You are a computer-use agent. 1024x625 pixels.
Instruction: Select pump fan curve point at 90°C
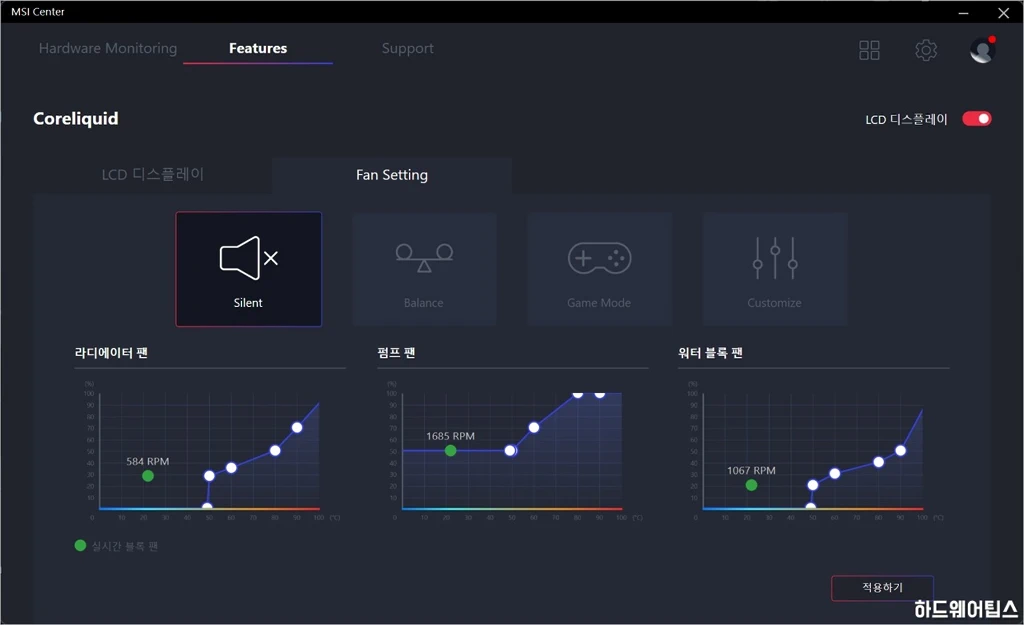(600, 394)
